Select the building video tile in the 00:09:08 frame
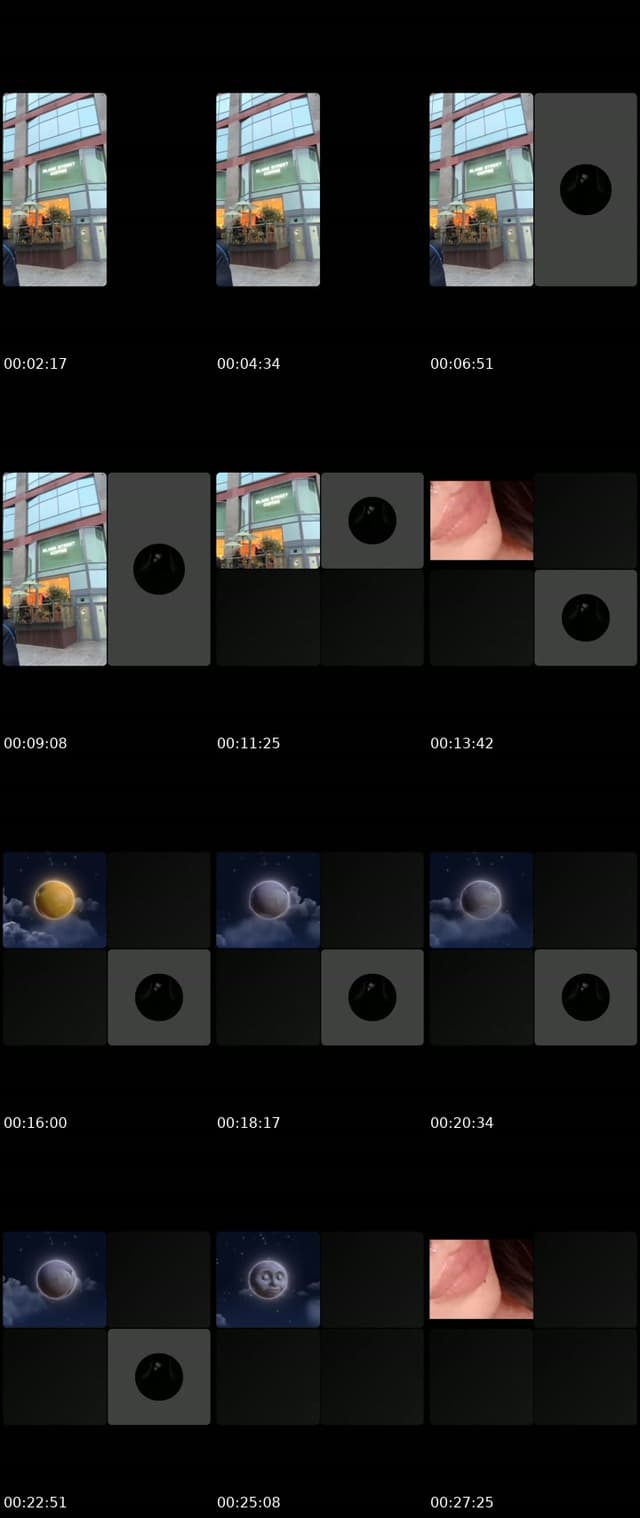The width and height of the screenshot is (640, 1518). click(55, 569)
